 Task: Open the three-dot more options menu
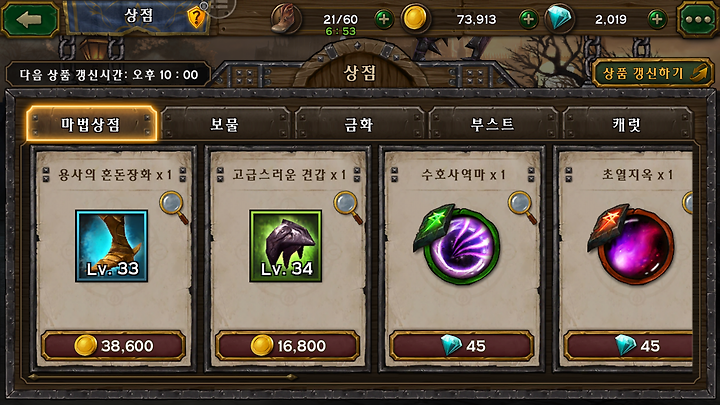click(698, 19)
